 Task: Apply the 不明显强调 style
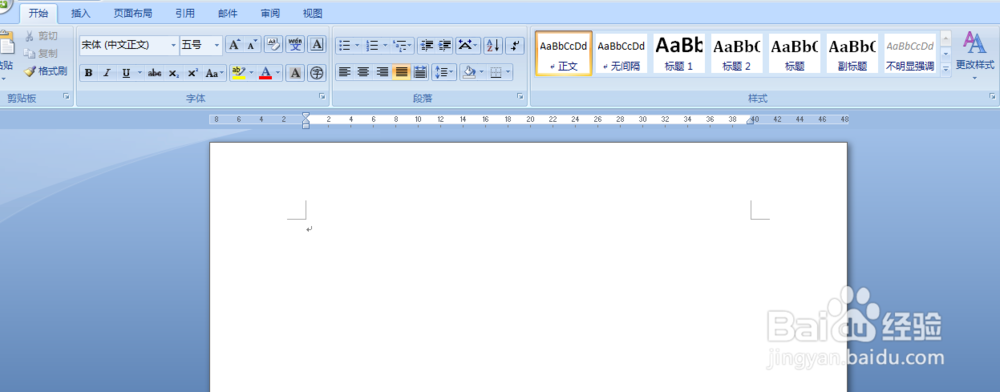click(910, 54)
